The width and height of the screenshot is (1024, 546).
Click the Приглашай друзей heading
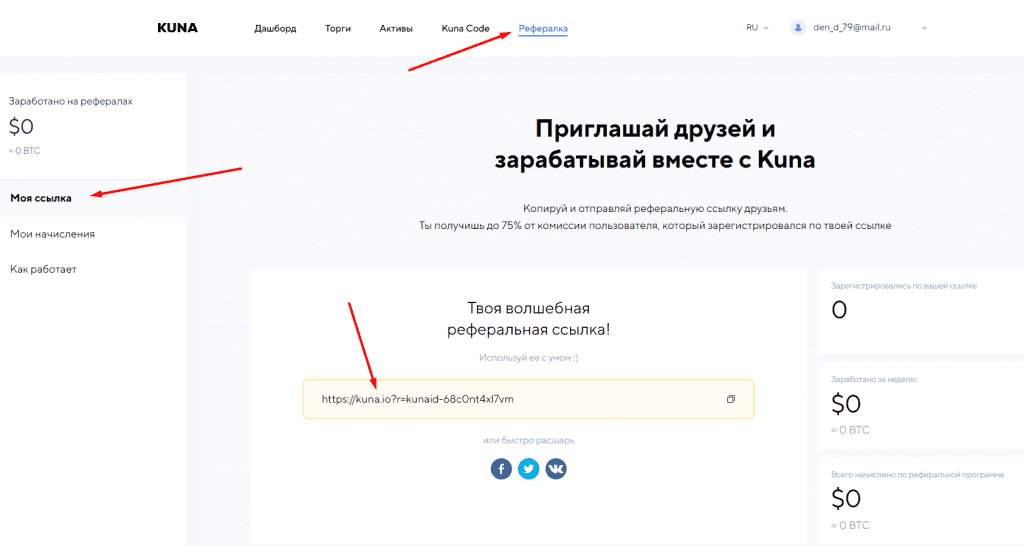click(x=655, y=144)
